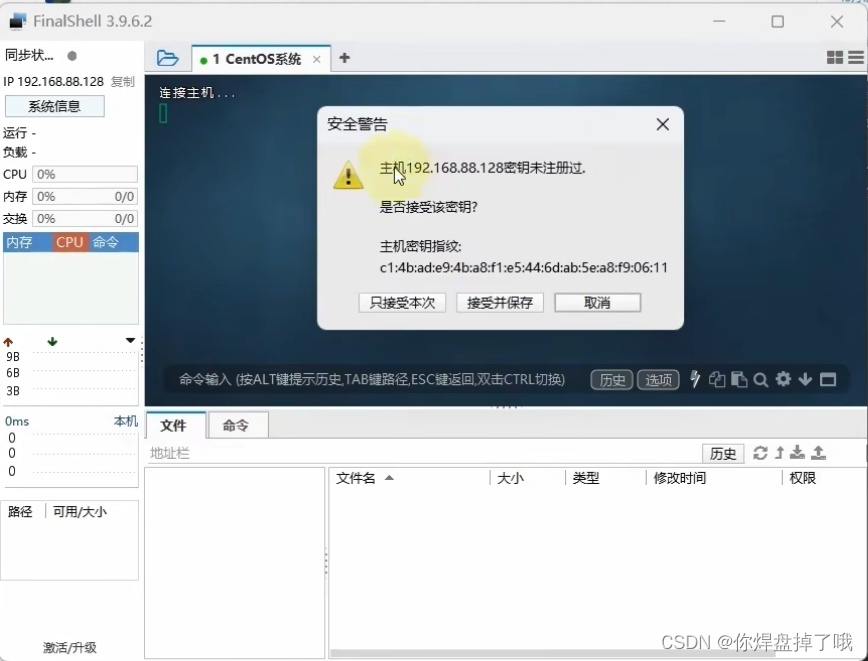The height and width of the screenshot is (661, 868).
Task: Open terminal search magnifier icon
Action: tap(761, 380)
